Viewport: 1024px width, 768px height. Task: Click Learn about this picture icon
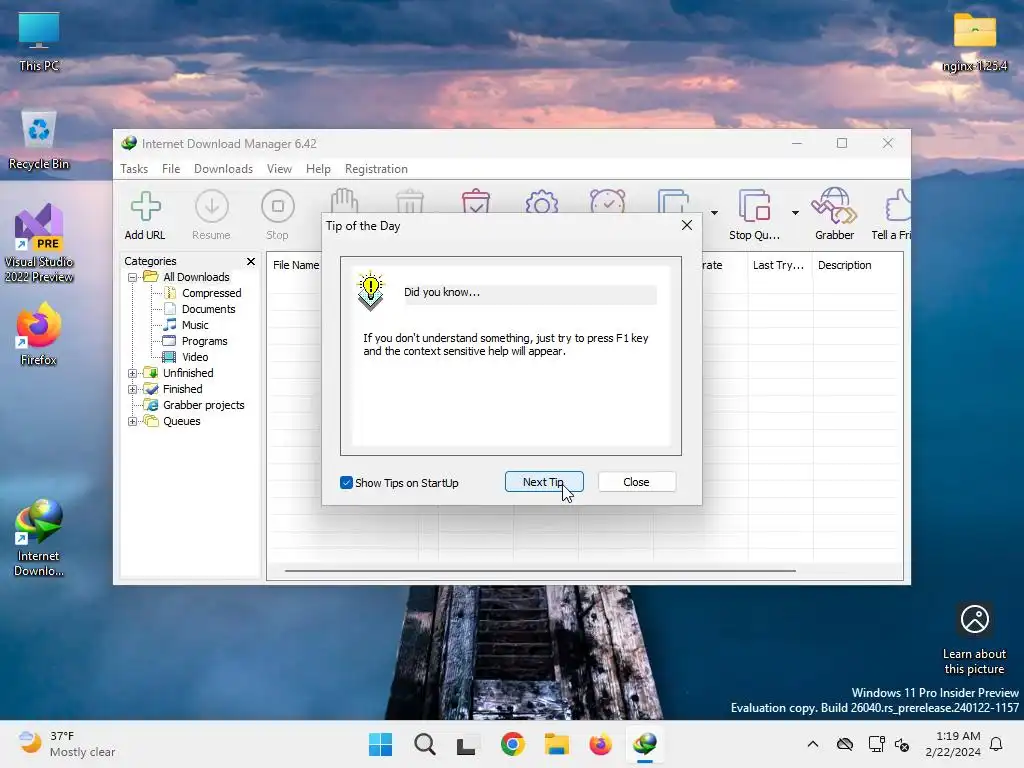974,619
